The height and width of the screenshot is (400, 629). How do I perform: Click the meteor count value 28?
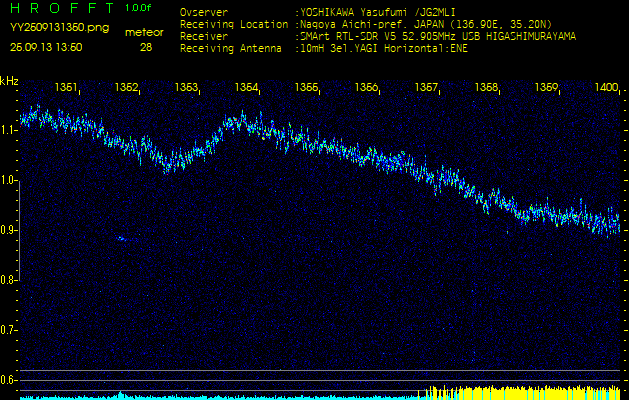[147, 47]
